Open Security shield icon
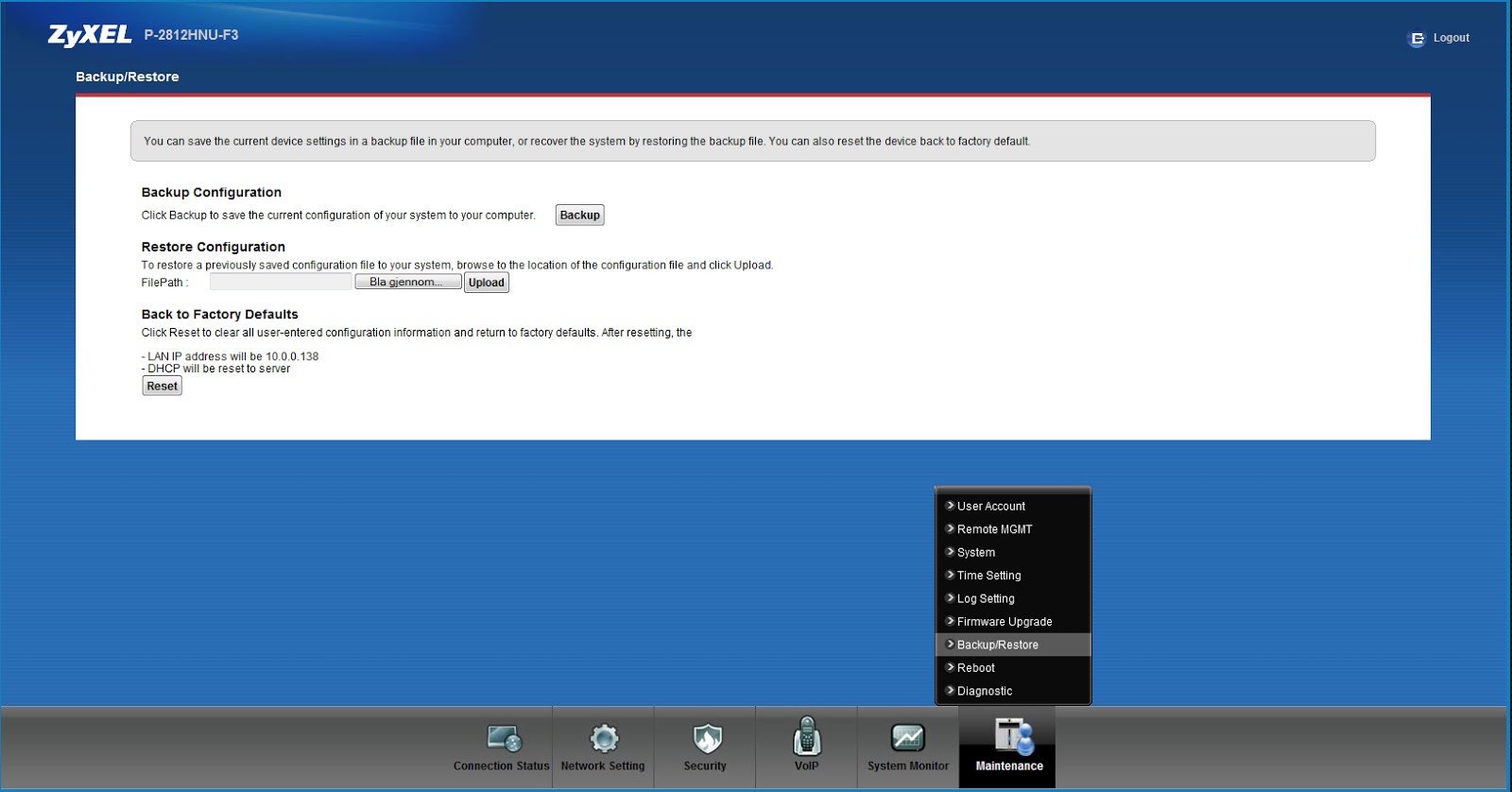This screenshot has height=792, width=1512. [707, 738]
